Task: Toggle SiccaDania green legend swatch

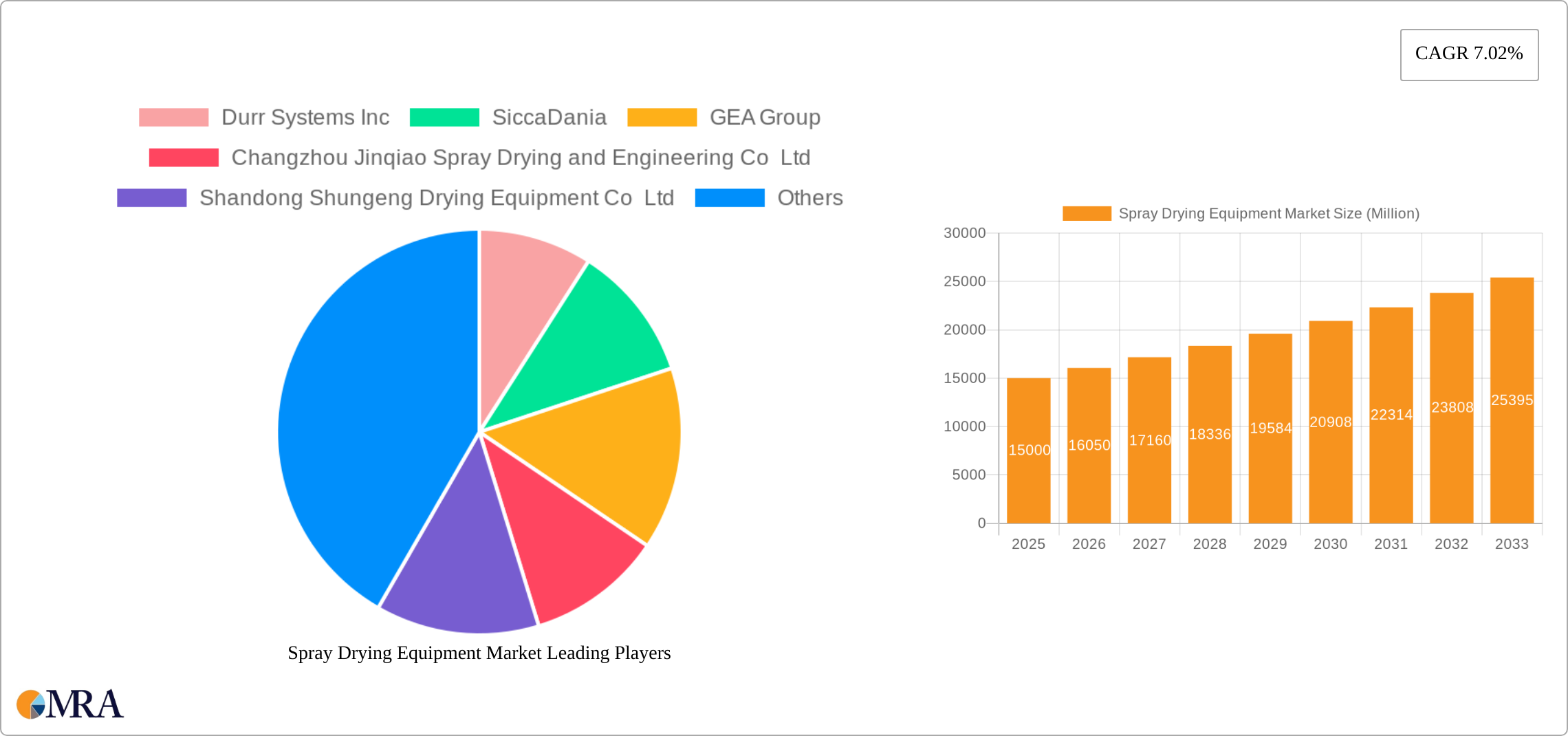Action: coord(444,118)
